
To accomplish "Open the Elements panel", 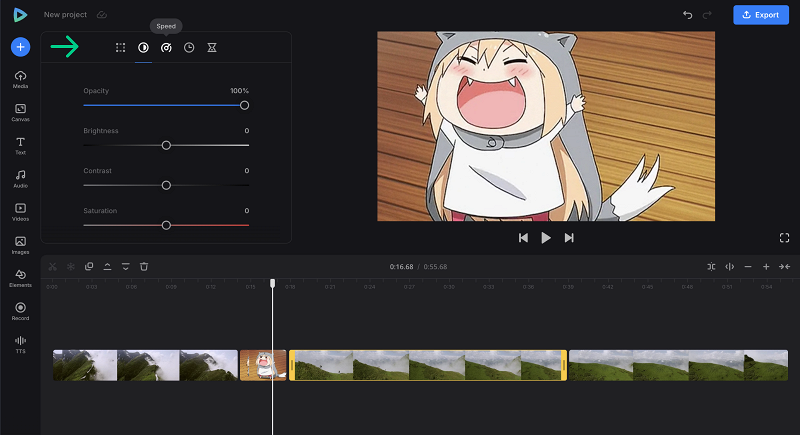I will [20, 278].
